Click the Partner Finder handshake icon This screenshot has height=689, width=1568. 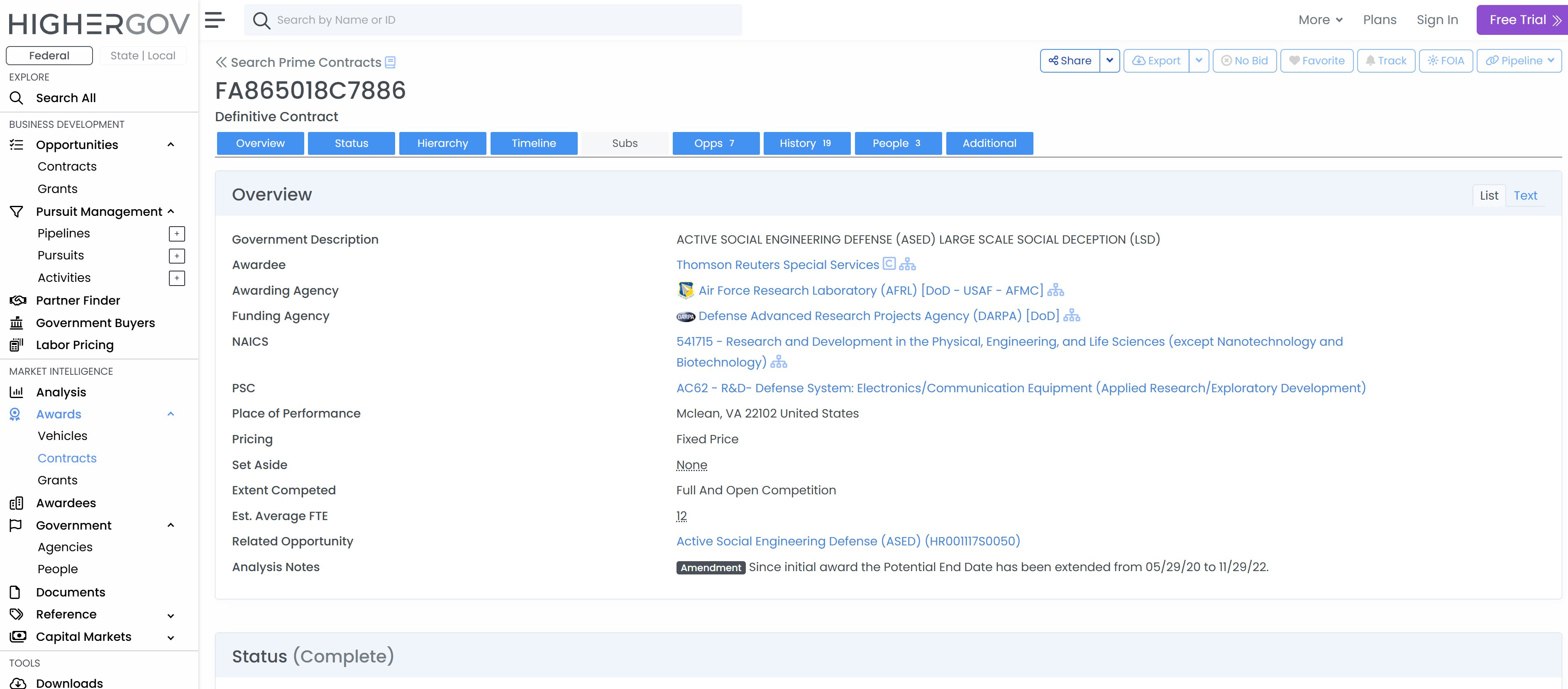pos(18,301)
